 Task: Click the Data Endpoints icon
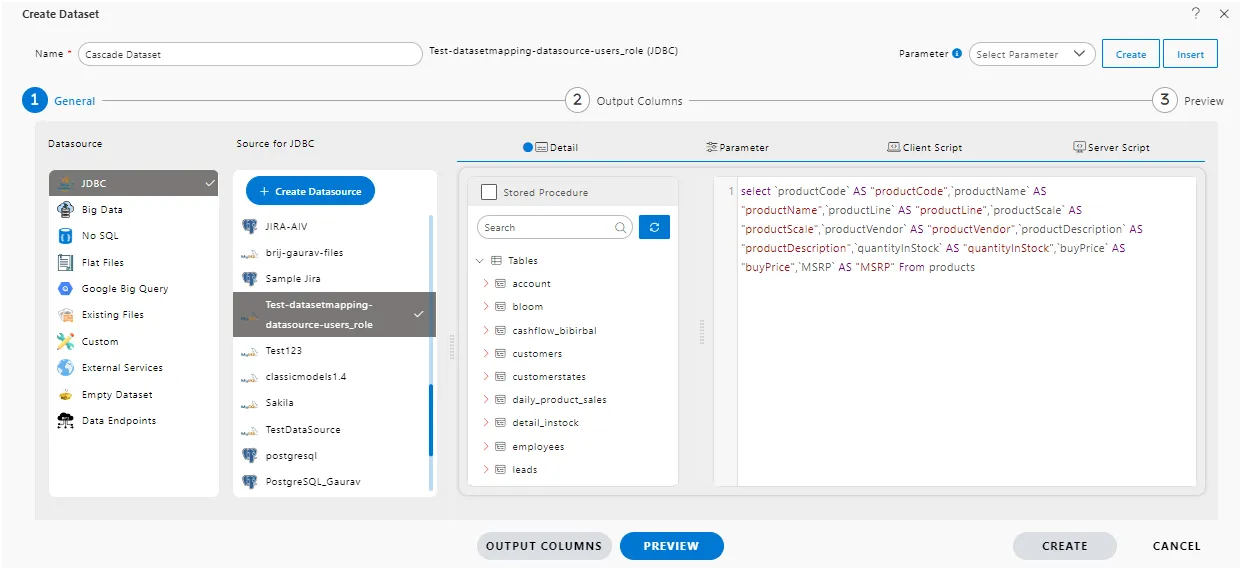(65, 420)
